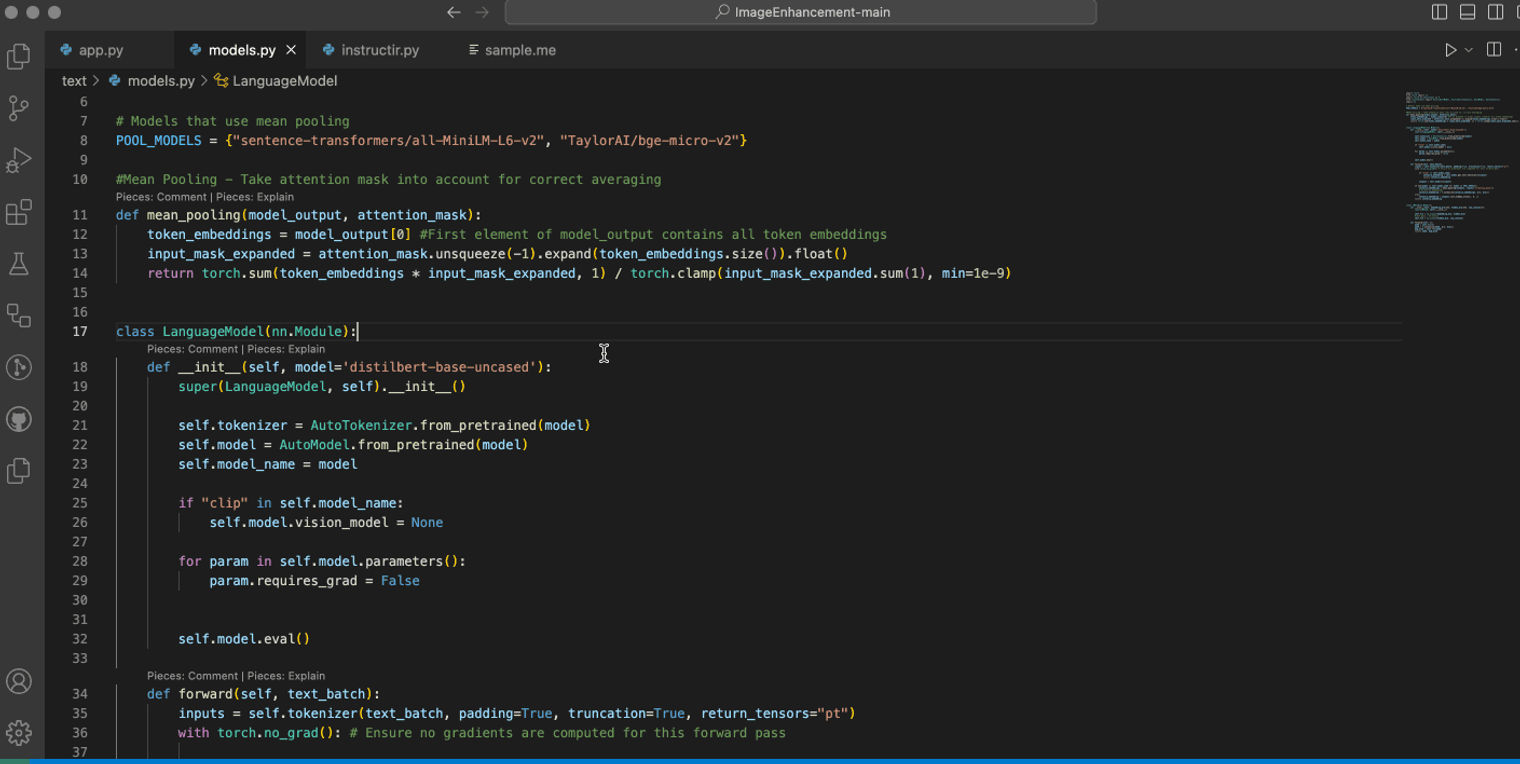Click the 'text' breadcrumb folder
The height and width of the screenshot is (764, 1520).
(74, 81)
